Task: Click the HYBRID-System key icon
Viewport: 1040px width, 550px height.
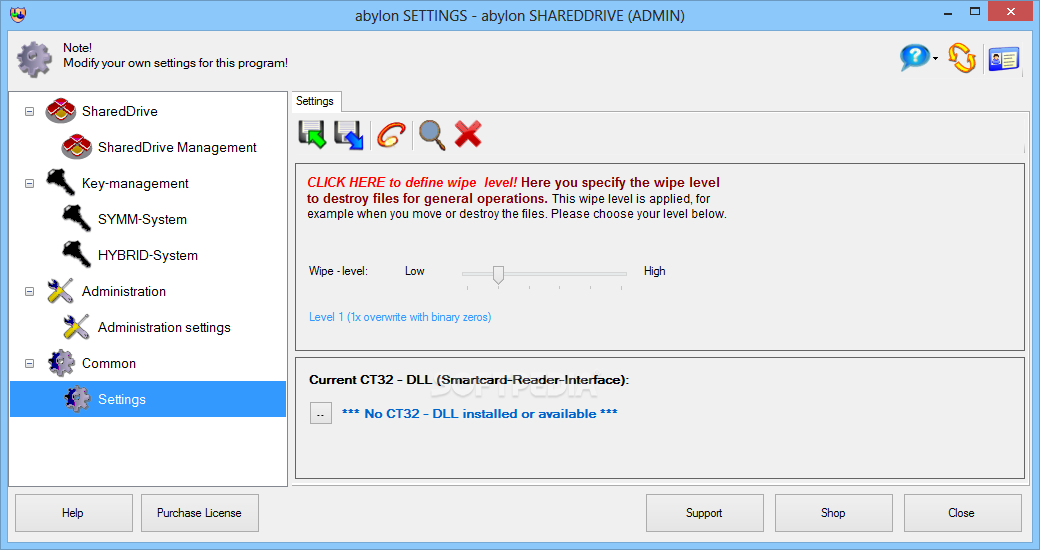Action: (x=76, y=254)
